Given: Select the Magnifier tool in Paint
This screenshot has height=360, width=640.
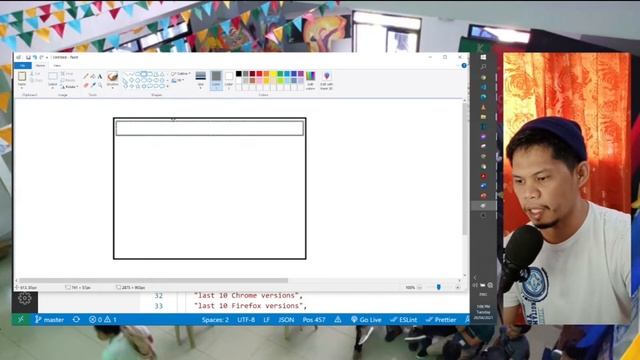Looking at the screenshot, I should (x=100, y=85).
